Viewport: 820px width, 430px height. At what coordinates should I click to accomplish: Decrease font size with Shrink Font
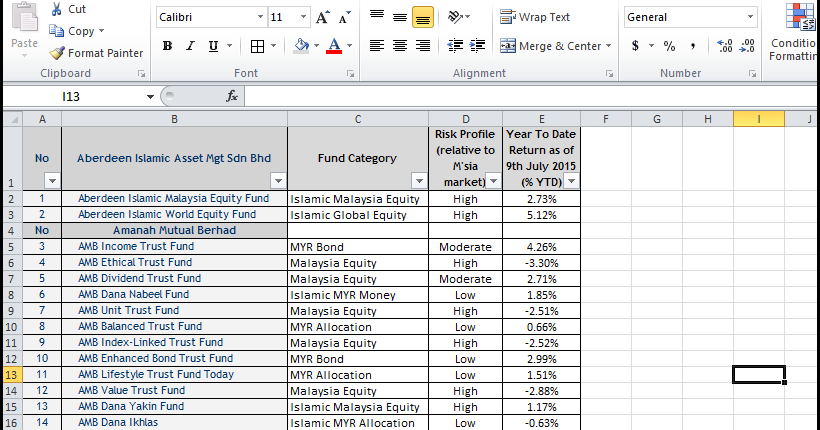[x=344, y=17]
